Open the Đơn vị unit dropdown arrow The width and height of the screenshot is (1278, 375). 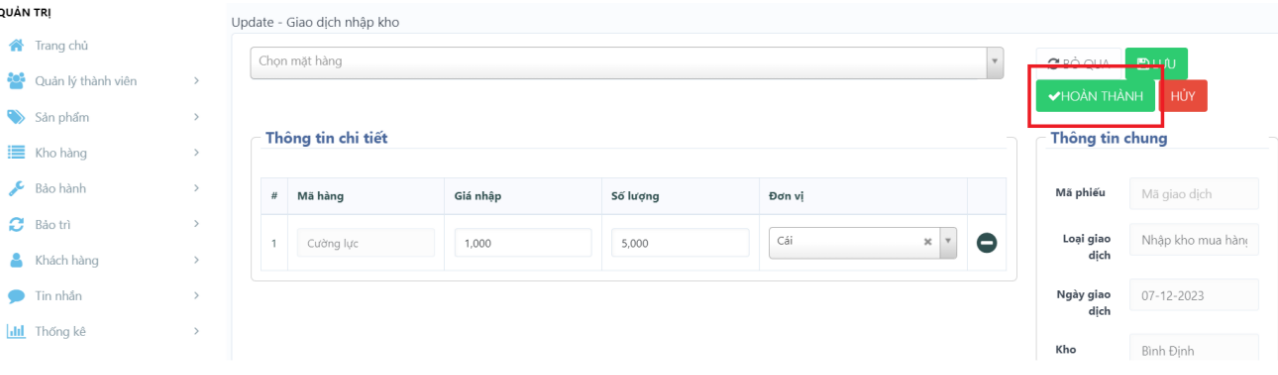pyautogui.click(x=948, y=242)
